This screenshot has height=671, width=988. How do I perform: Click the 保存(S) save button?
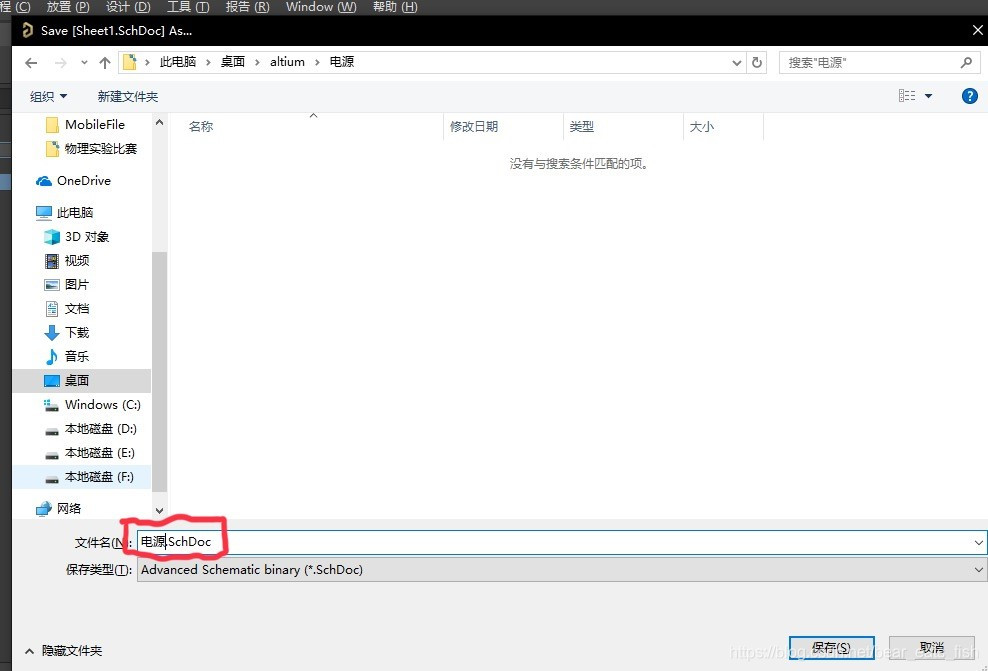point(830,648)
